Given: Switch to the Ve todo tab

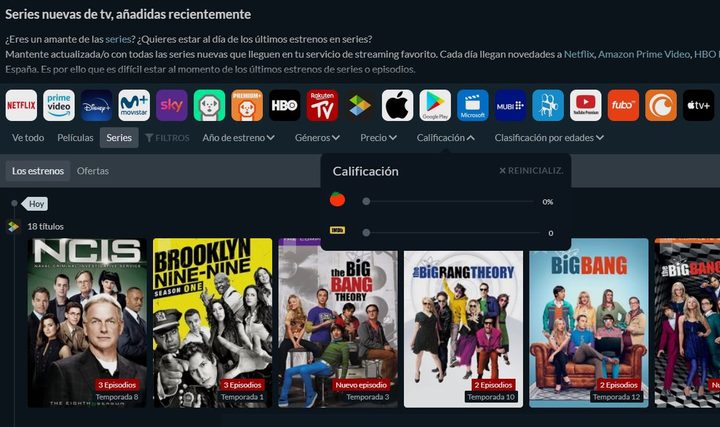Looking at the screenshot, I should [28, 138].
